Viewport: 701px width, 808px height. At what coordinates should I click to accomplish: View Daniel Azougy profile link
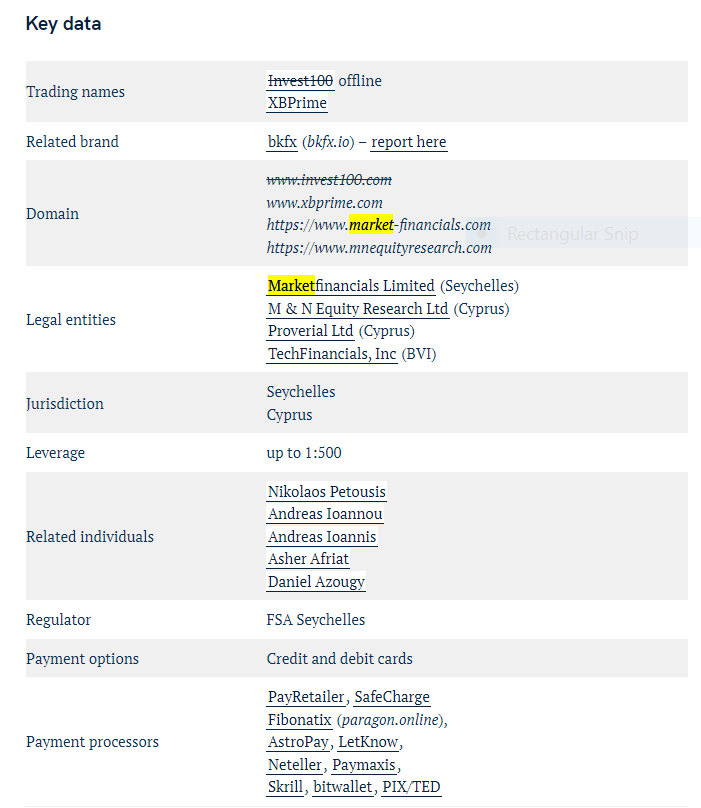[316, 582]
